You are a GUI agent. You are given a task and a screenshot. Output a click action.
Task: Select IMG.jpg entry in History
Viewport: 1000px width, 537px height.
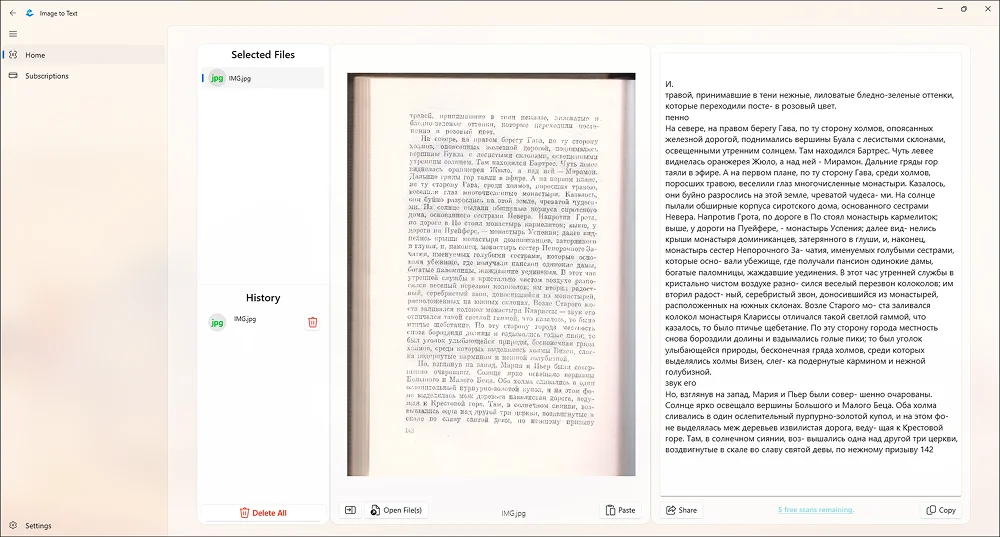(x=263, y=322)
